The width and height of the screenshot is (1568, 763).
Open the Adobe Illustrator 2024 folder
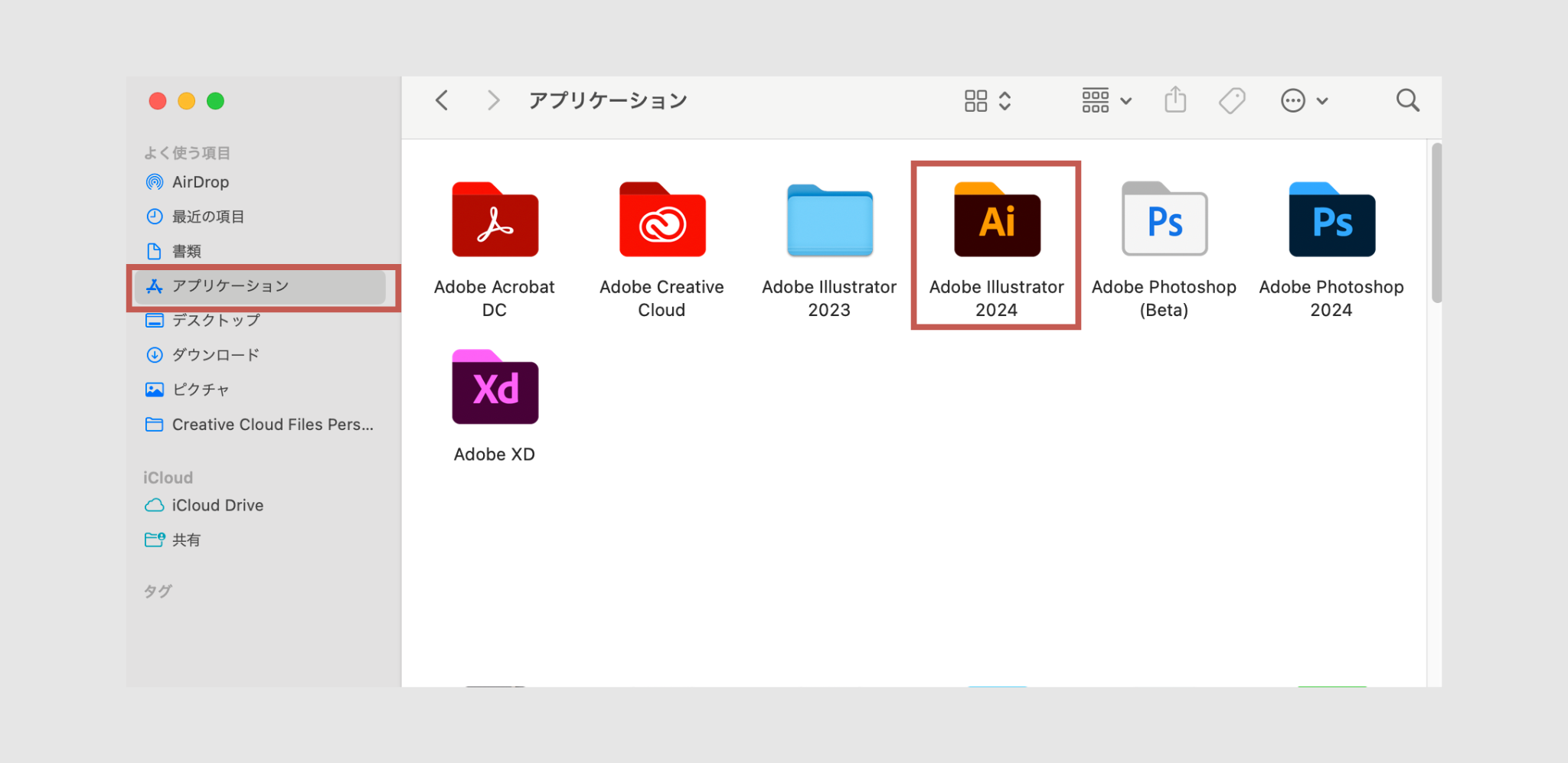(995, 222)
